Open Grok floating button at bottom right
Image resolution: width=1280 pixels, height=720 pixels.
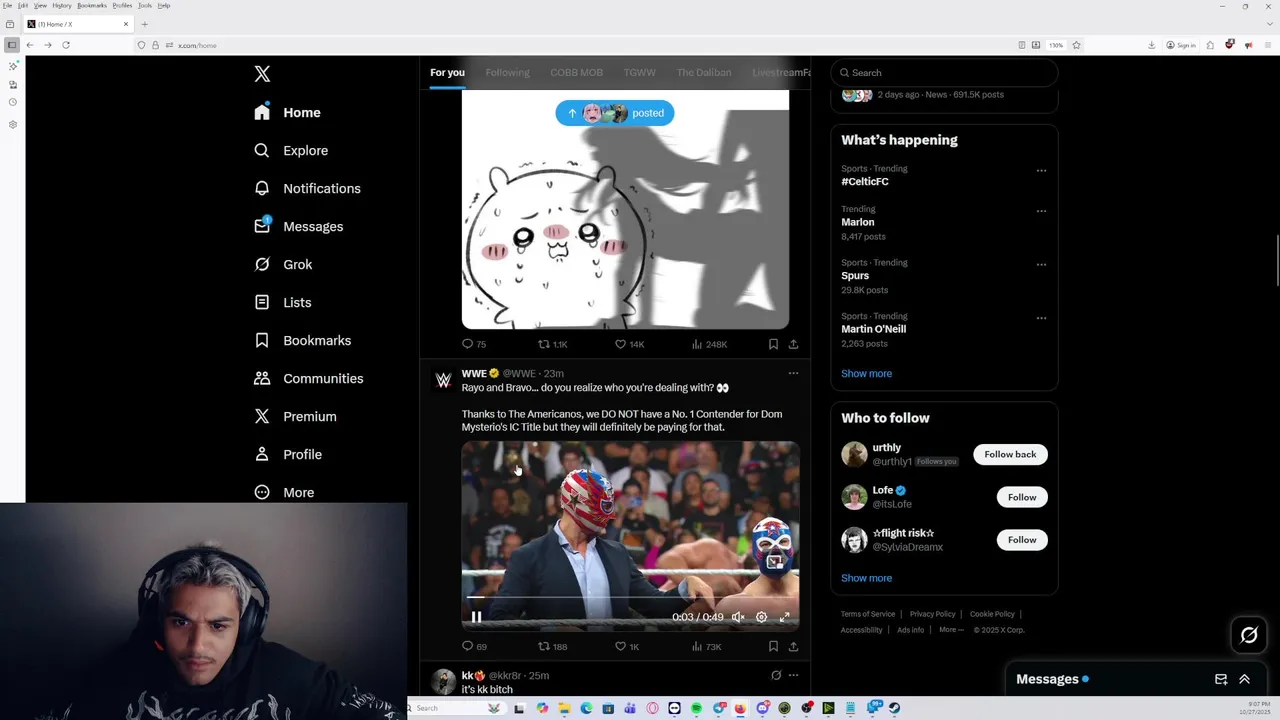(1249, 635)
